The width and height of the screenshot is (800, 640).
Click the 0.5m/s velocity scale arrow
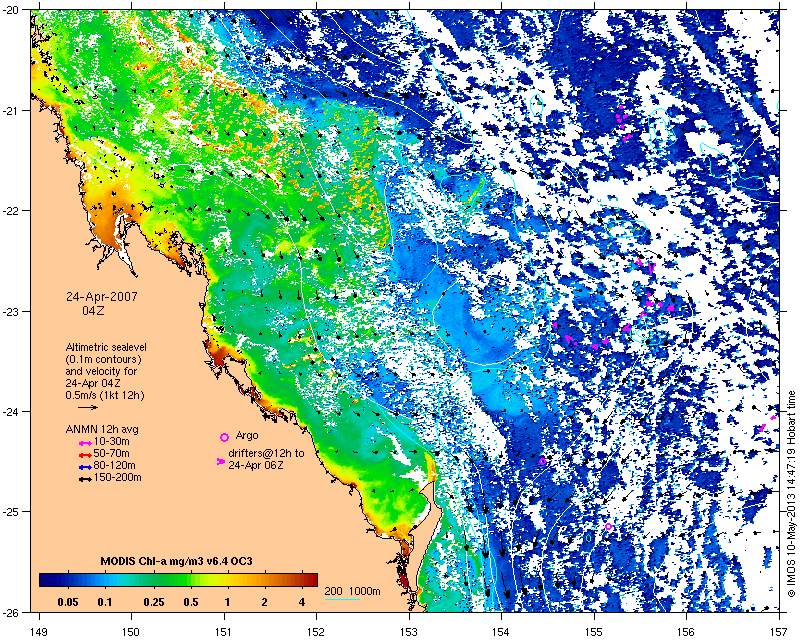[88, 407]
